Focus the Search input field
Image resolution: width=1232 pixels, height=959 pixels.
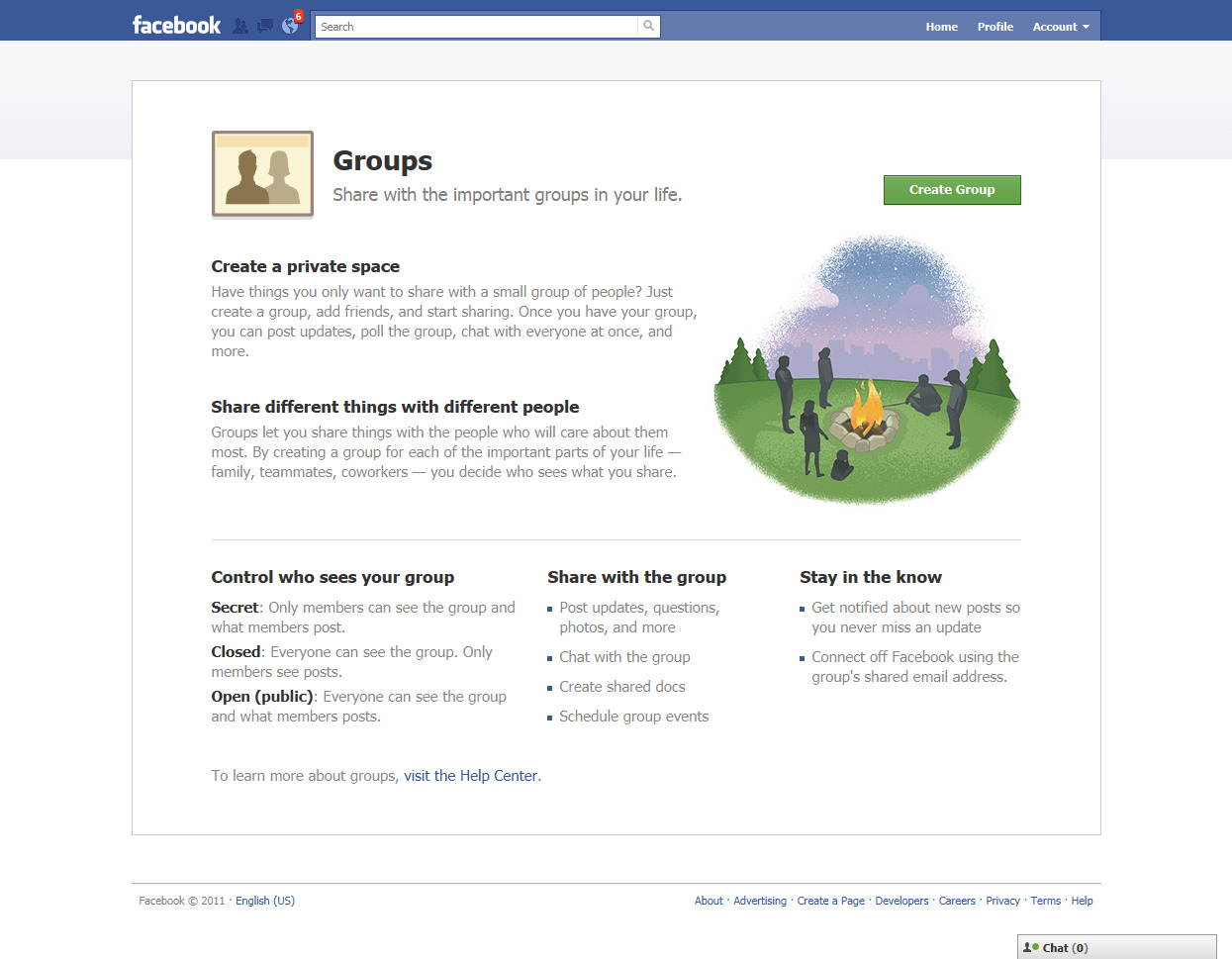click(476, 27)
